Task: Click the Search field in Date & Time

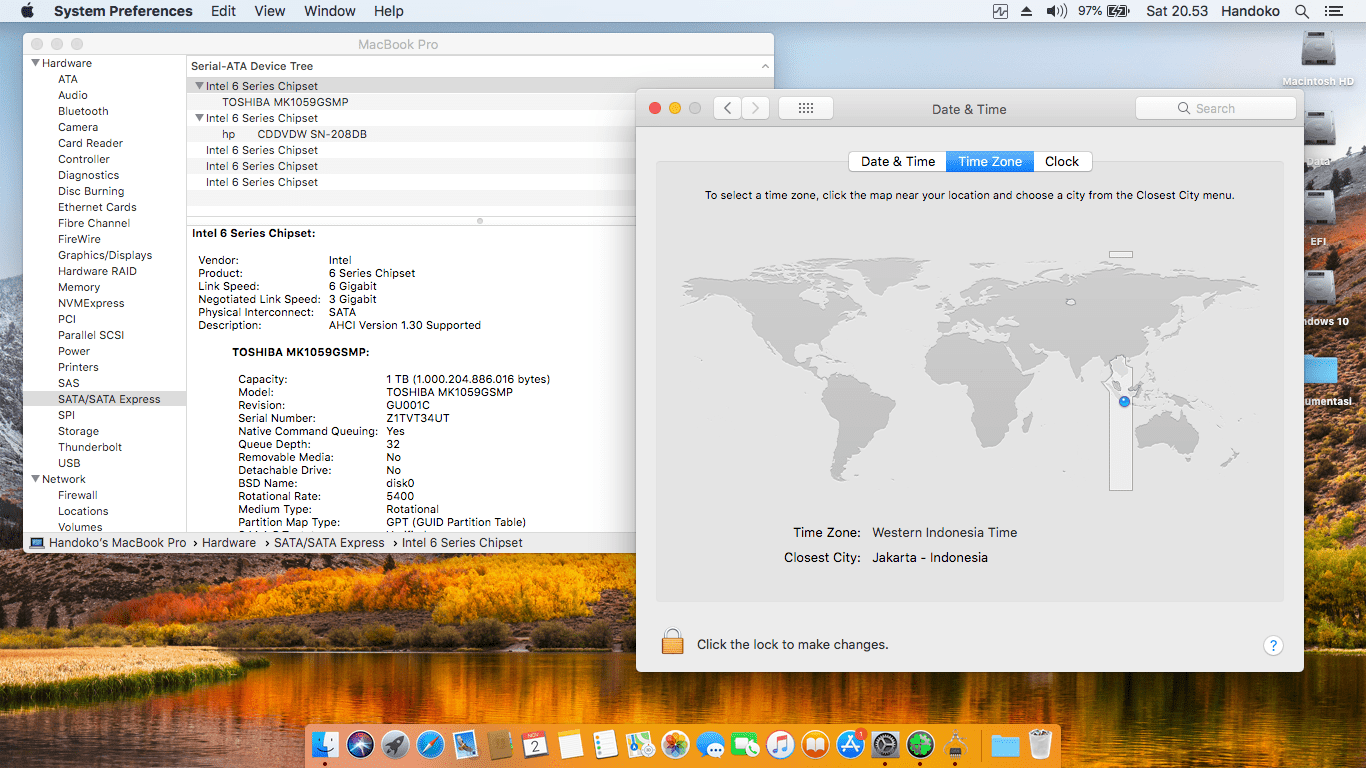Action: pyautogui.click(x=1215, y=108)
